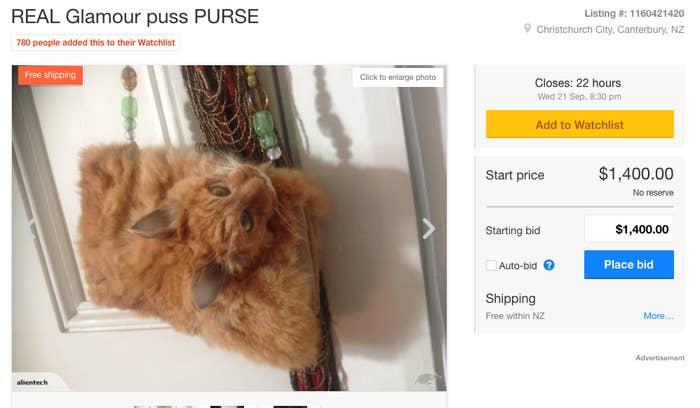Expand shipping details via More... link
700x408 pixels.
pos(658,316)
